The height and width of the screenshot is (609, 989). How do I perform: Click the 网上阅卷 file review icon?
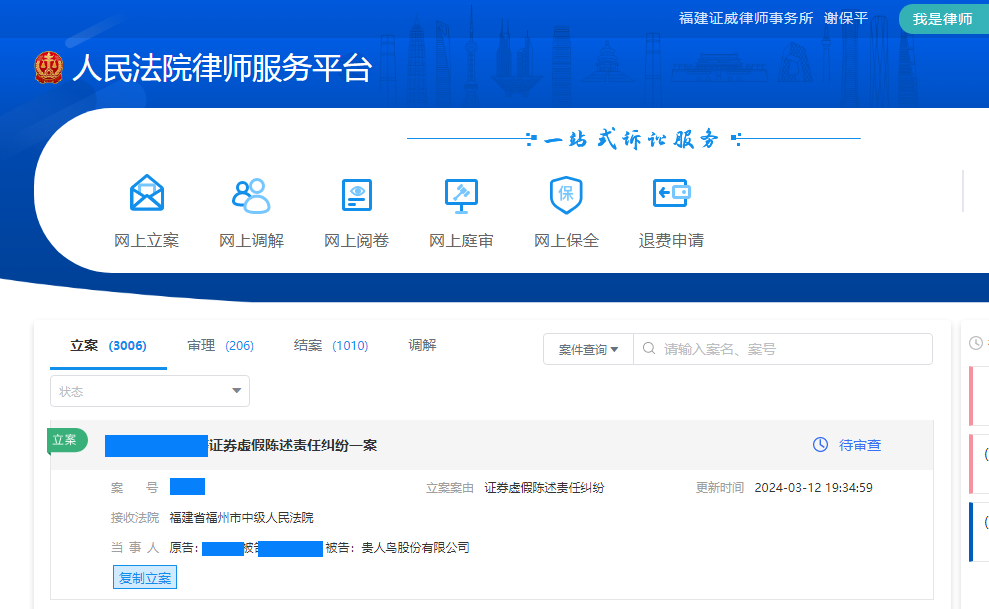tap(356, 193)
